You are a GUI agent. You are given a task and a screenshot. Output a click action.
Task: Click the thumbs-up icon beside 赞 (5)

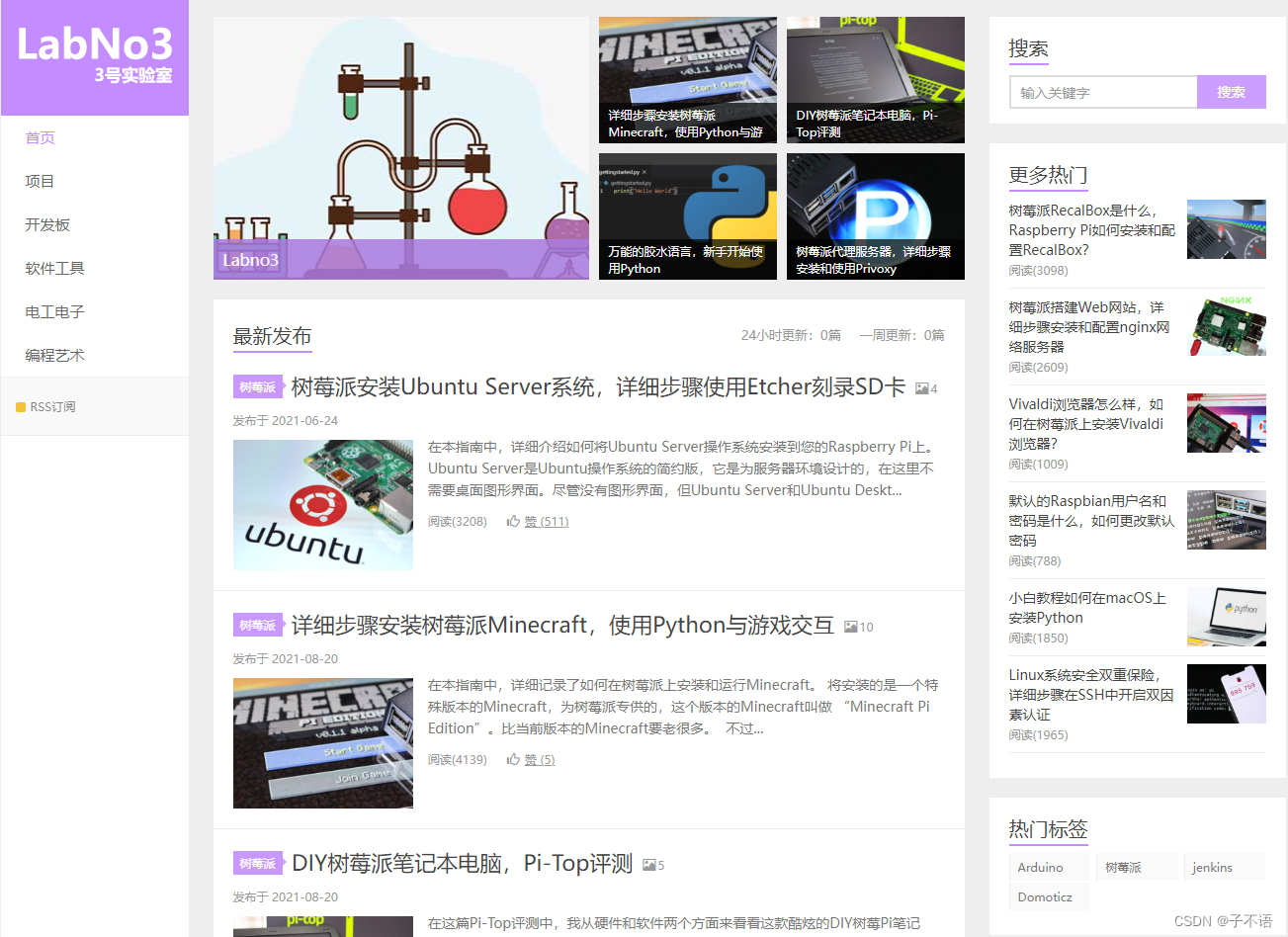click(513, 759)
